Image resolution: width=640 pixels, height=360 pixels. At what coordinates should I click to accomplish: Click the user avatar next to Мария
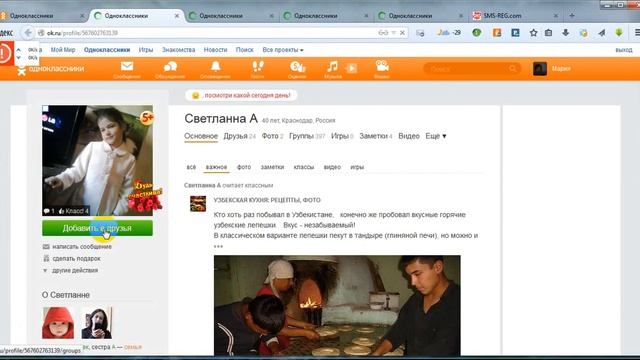click(x=540, y=69)
